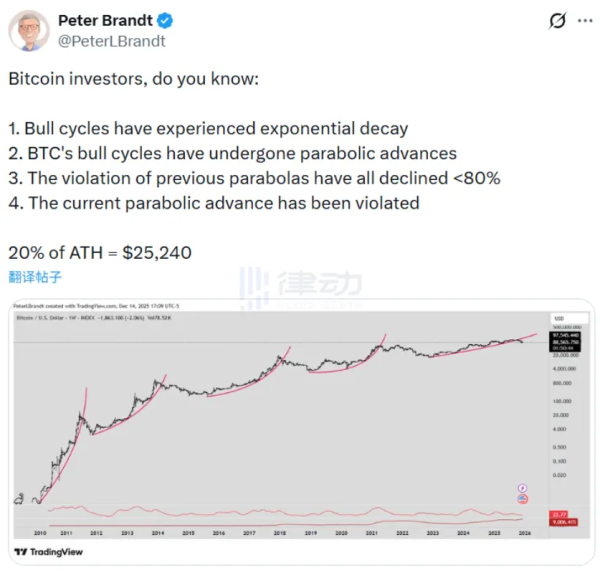Image resolution: width=600 pixels, height=575 pixels.
Task: Click the 翻译帖子 translate post link
Action: [x=35, y=275]
